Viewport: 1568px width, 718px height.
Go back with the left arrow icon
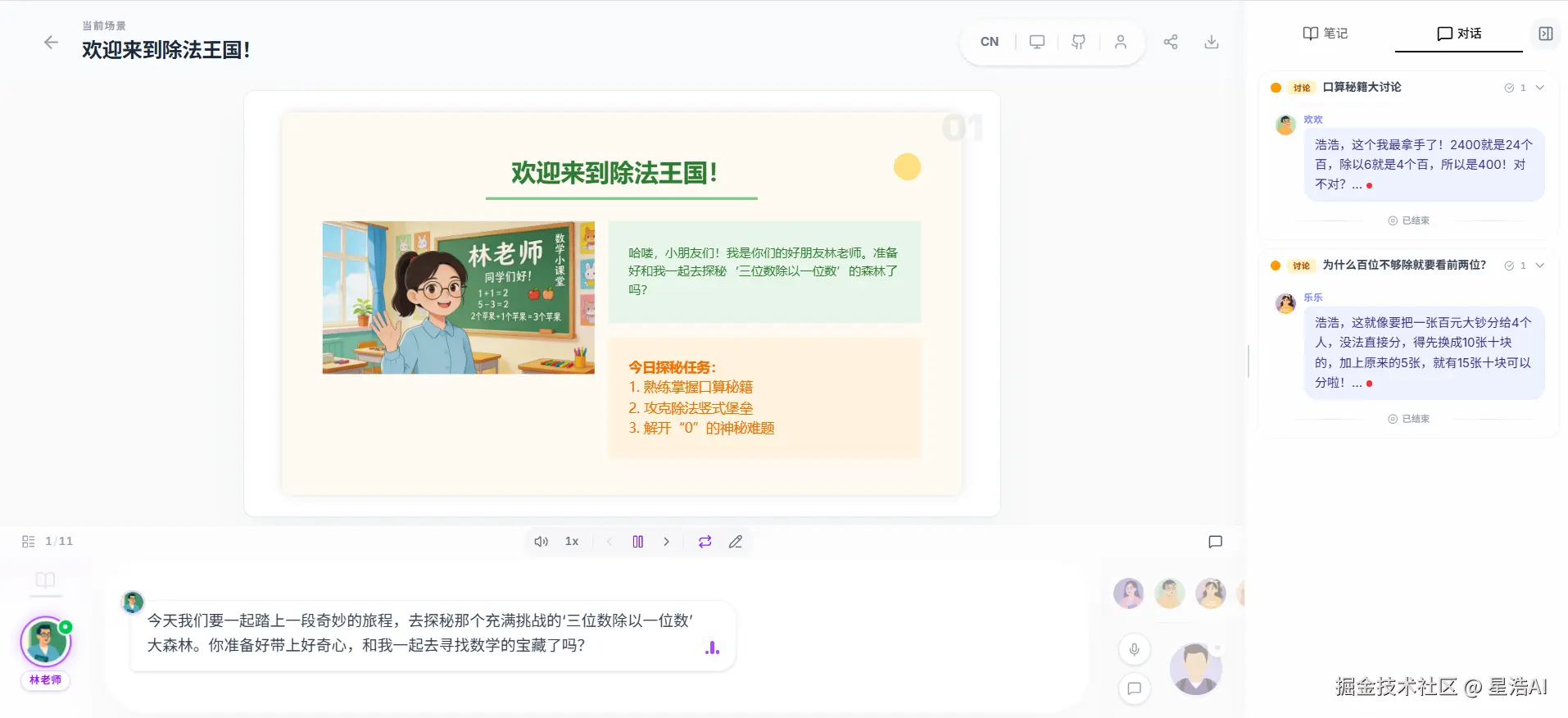[51, 43]
